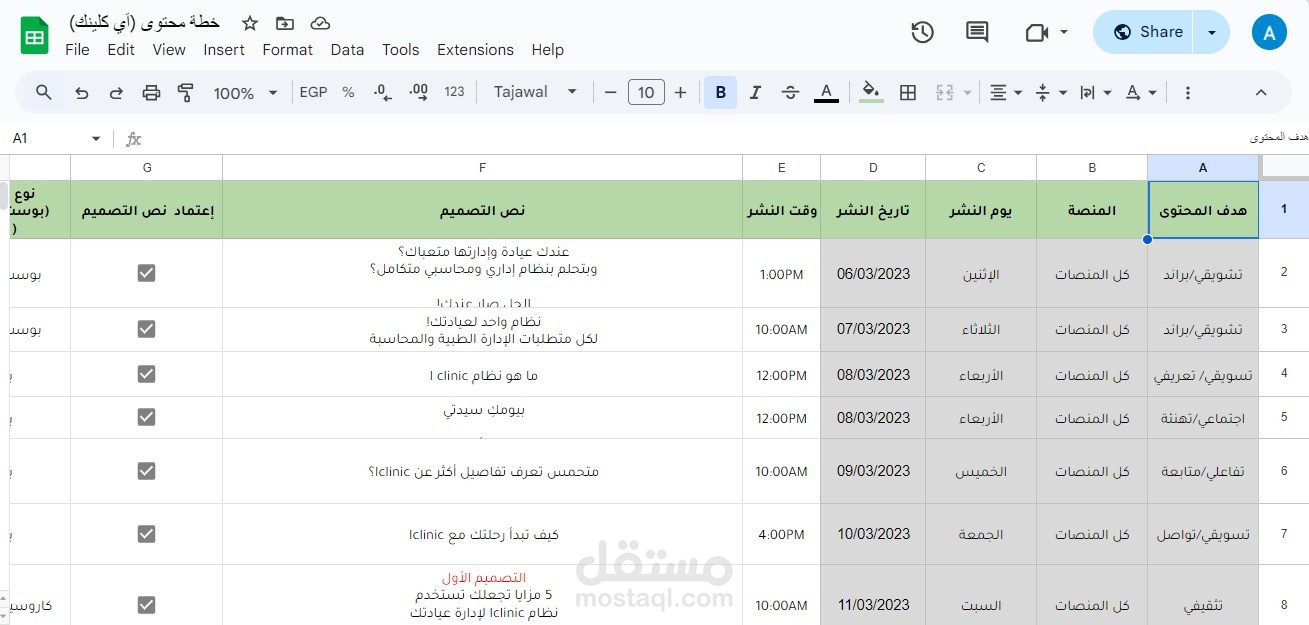Open horizontal align dropdown
Image resolution: width=1309 pixels, height=625 pixels.
[1005, 93]
